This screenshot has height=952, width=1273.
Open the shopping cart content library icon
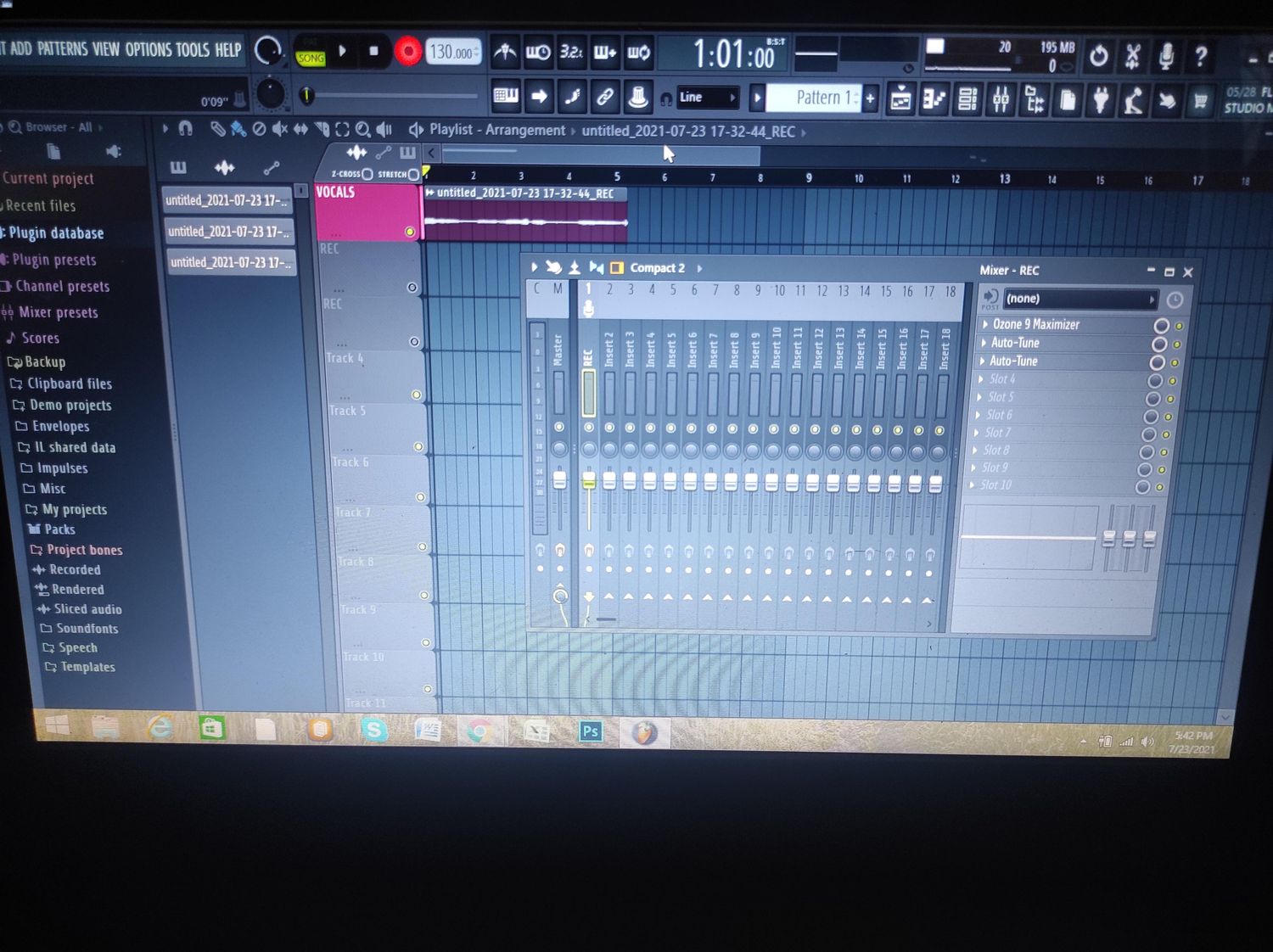click(x=1201, y=102)
